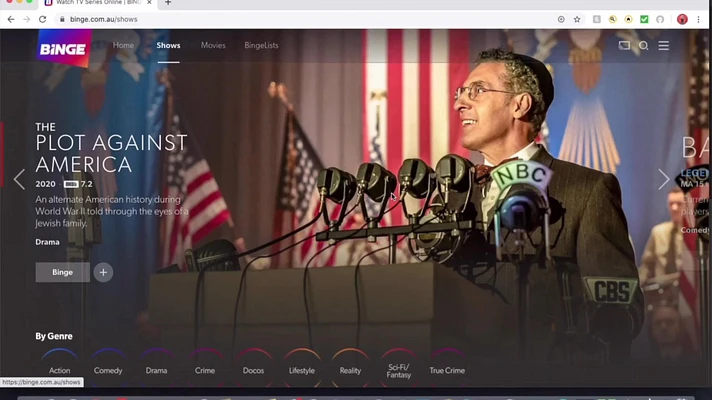Reload the page with refresh icon
This screenshot has height=400, width=712.
click(x=43, y=20)
